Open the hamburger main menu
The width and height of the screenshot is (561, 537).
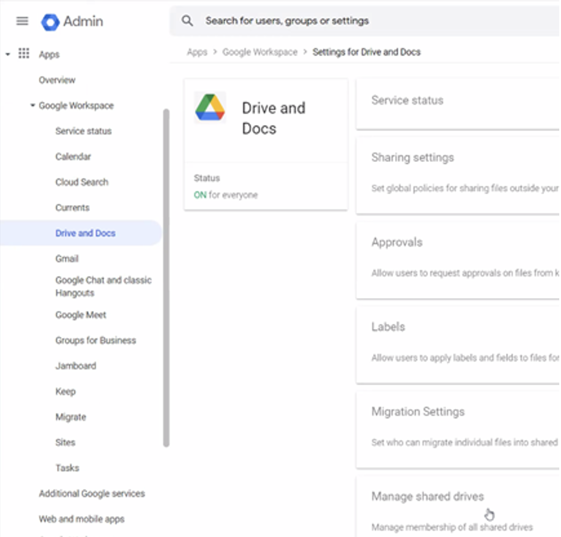point(22,21)
